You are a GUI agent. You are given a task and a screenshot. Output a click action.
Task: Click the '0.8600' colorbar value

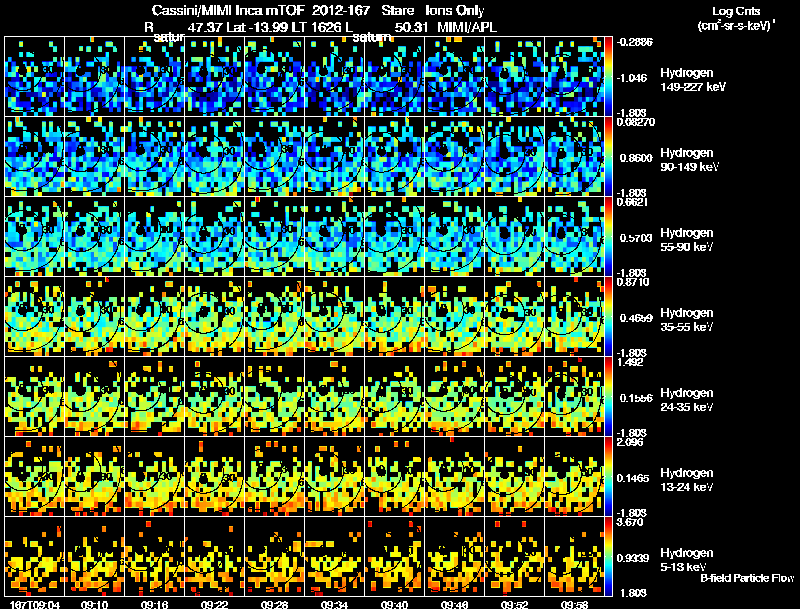(636, 158)
